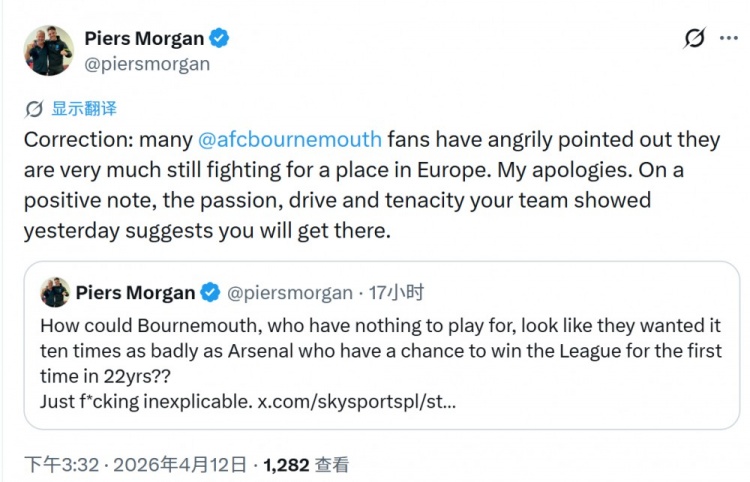Click @piersmorgan handle inside quoted tweet

pos(290,293)
